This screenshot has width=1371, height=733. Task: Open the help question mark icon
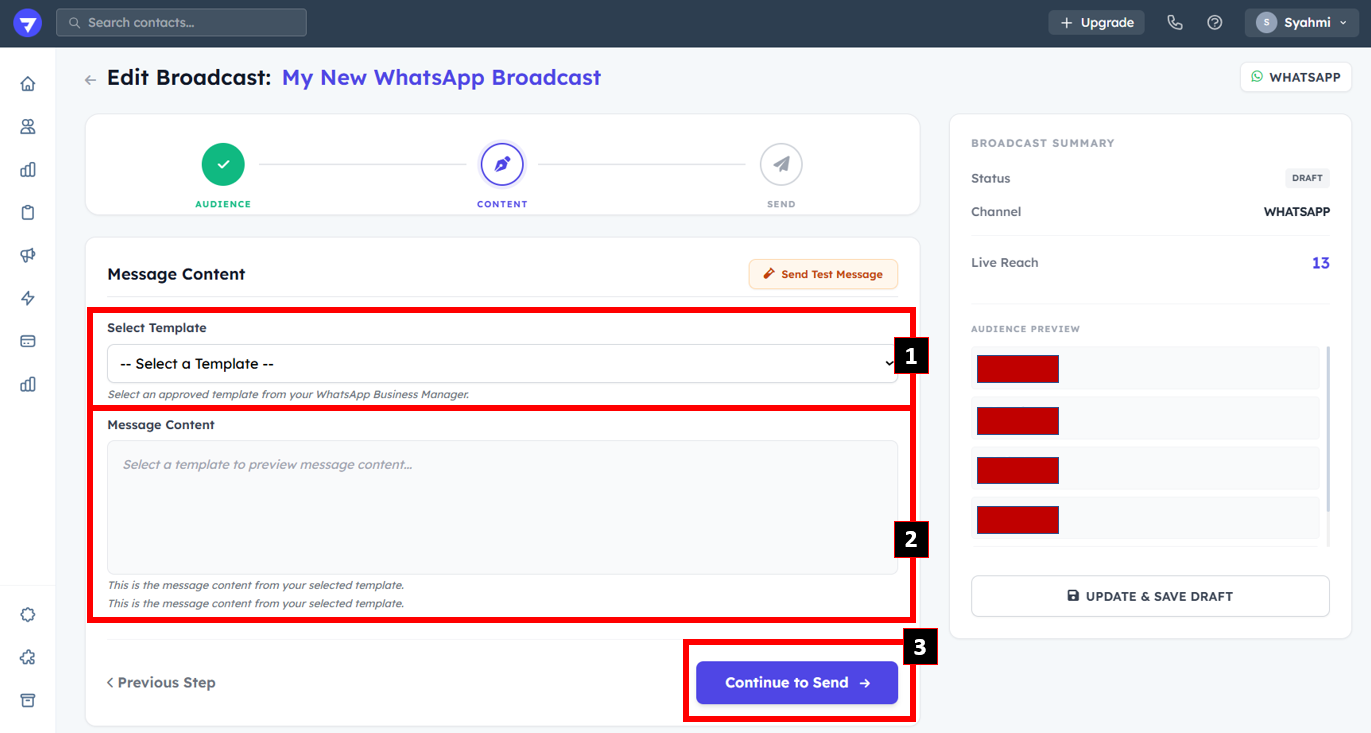[x=1215, y=23]
